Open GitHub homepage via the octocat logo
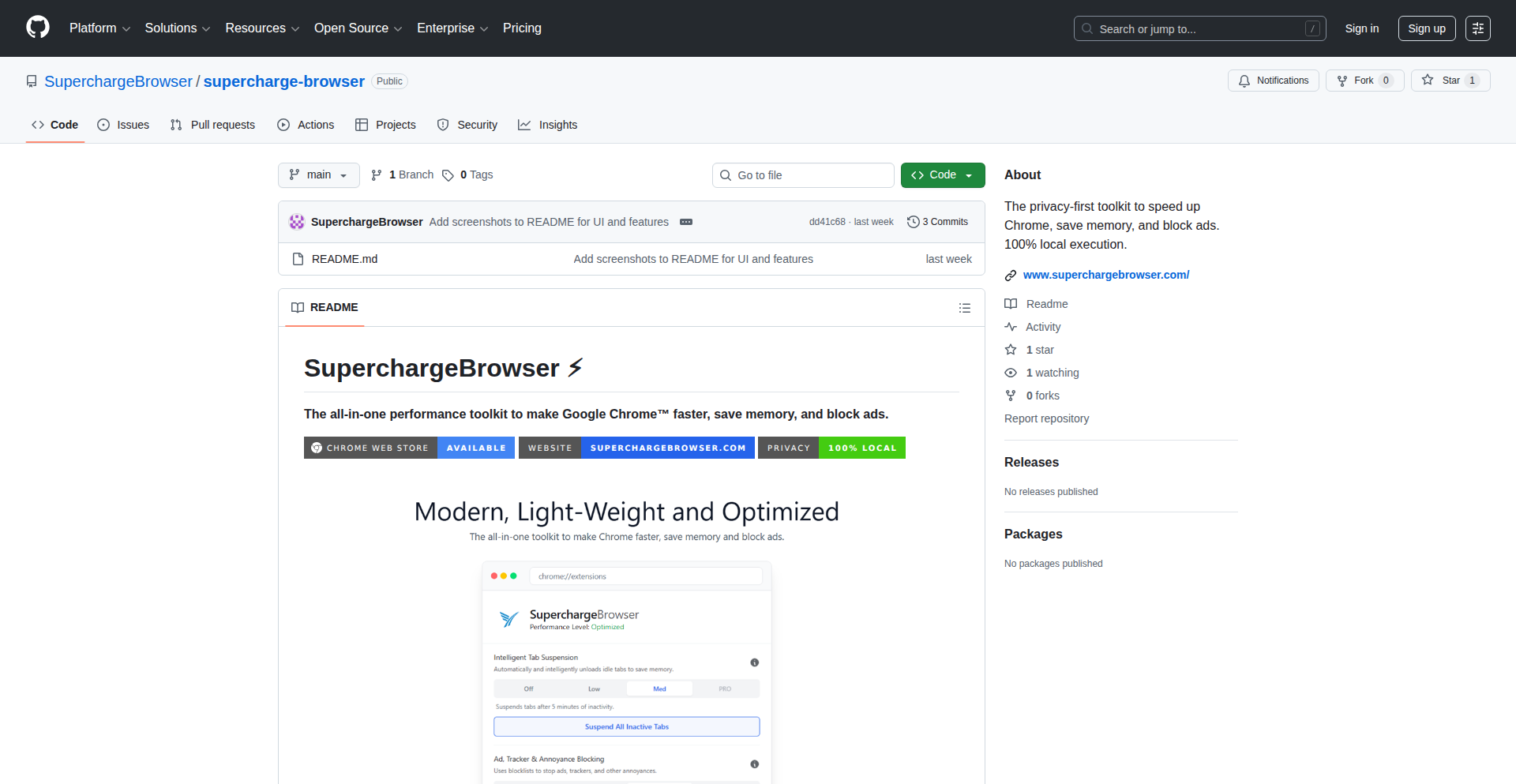Viewport: 1516px width, 784px height. [x=36, y=28]
